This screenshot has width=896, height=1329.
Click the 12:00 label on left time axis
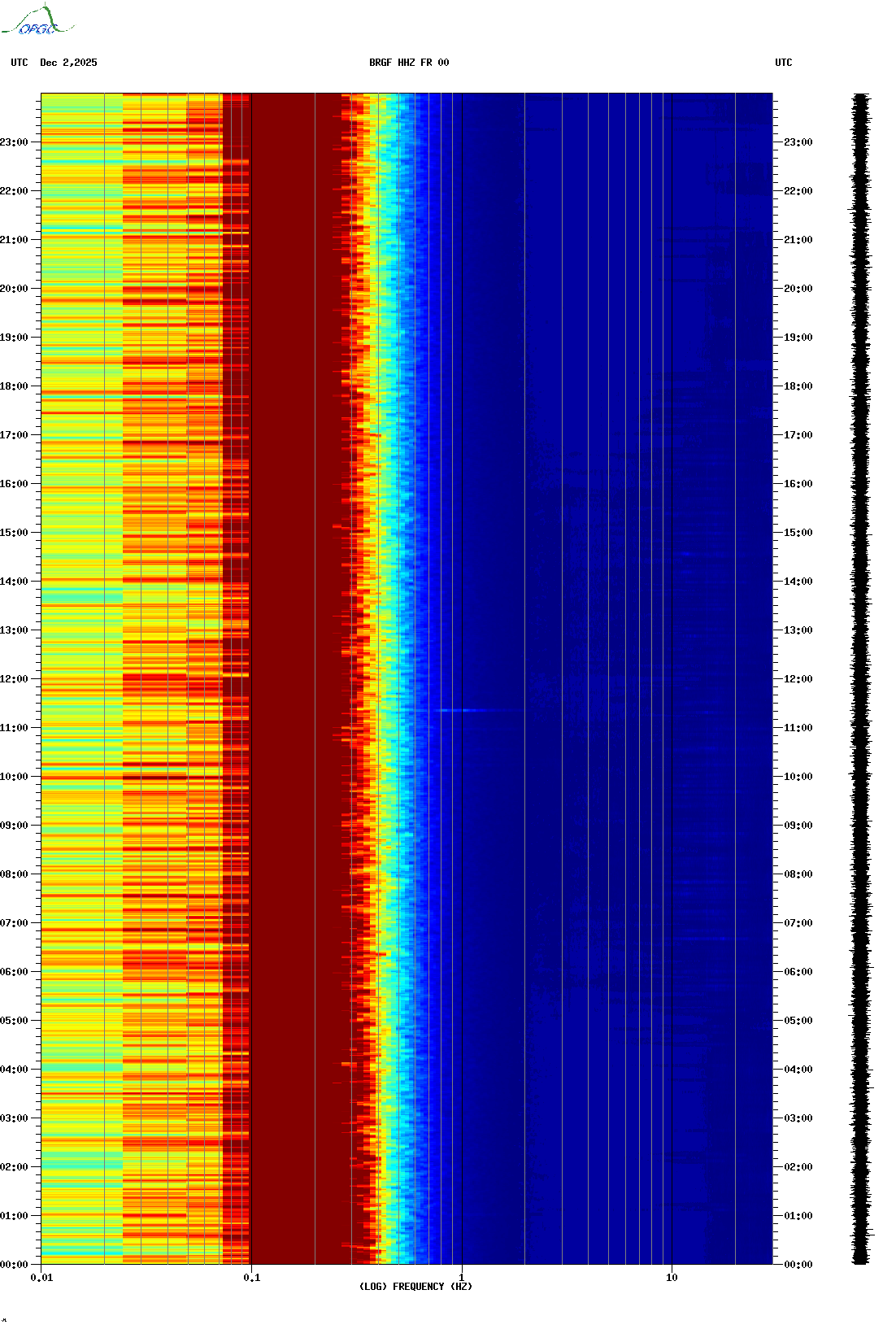point(14,679)
